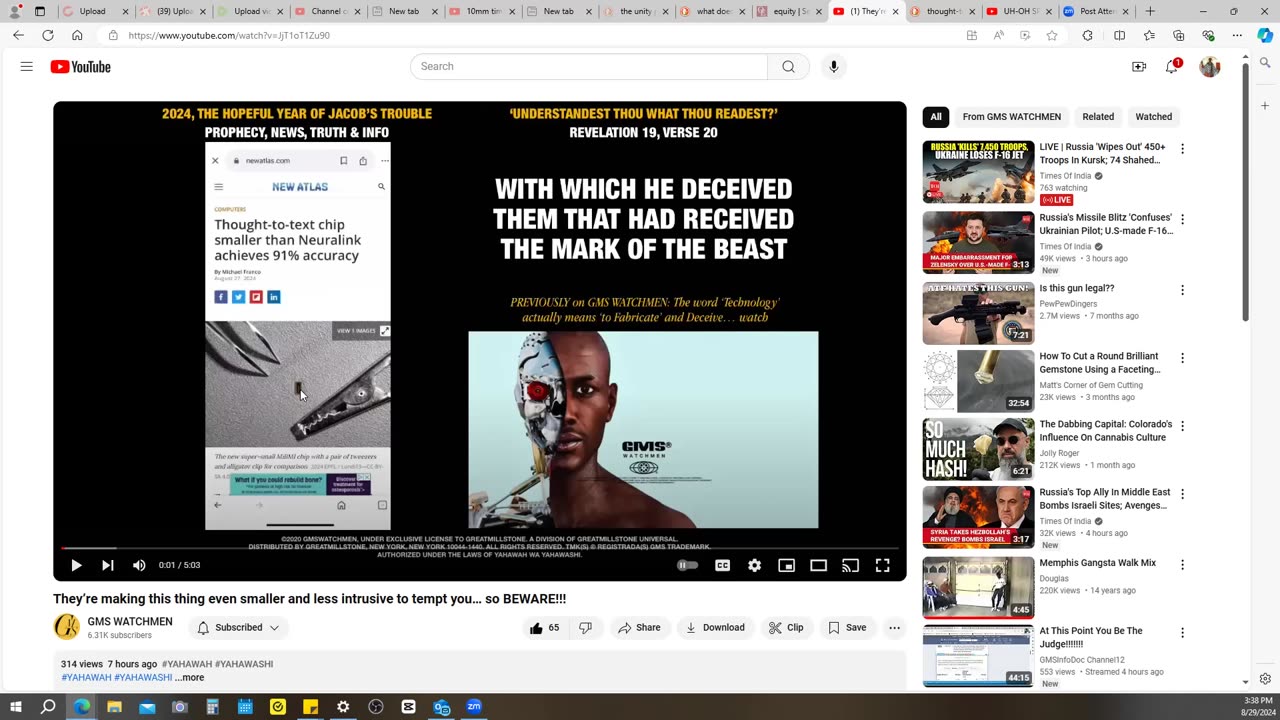The height and width of the screenshot is (720, 1280).
Task: Skip to the next video
Action: [x=107, y=565]
